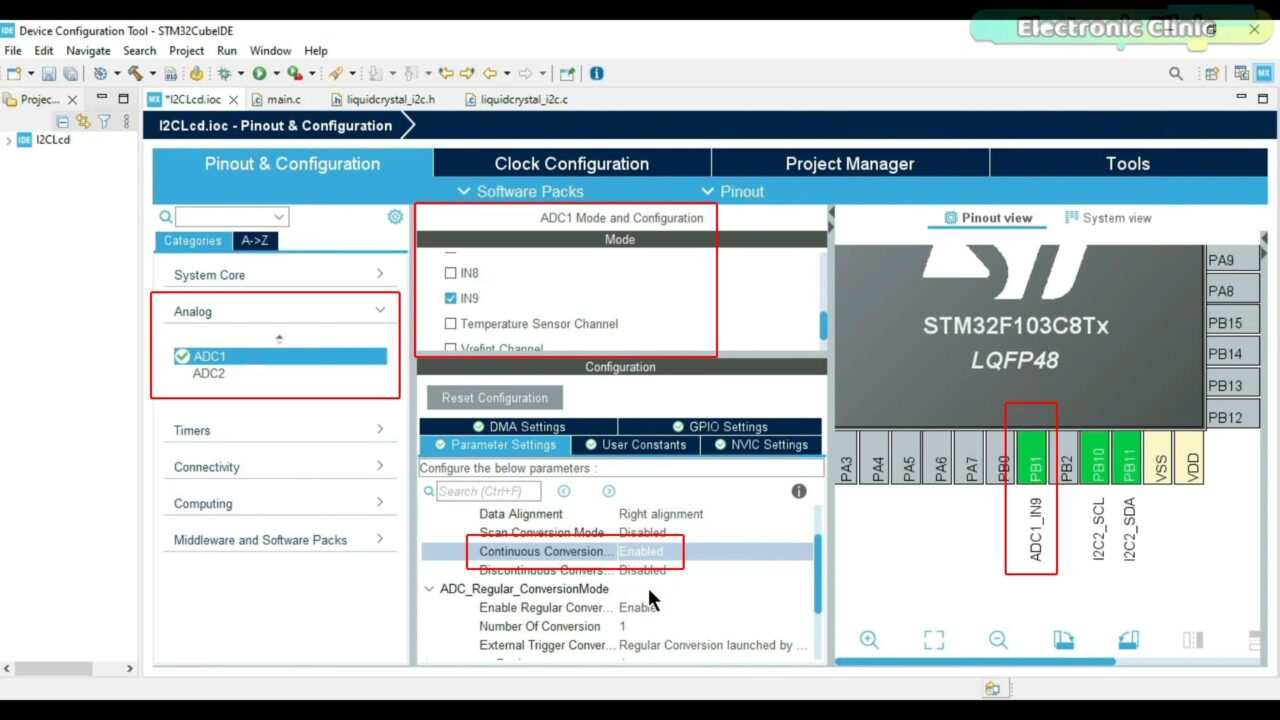Open the peripheral search combo box
The image size is (1280, 720).
coord(232,217)
